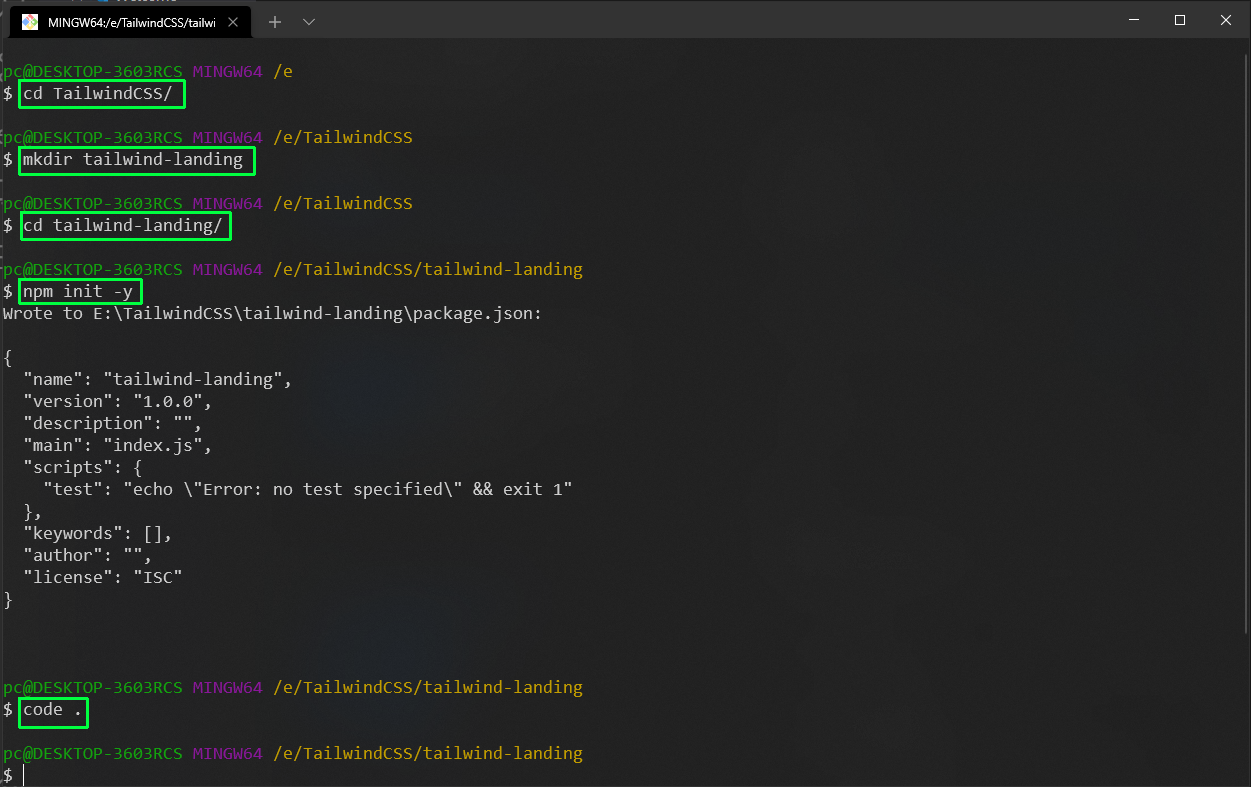Click the '/e' path in the first prompt line
The height and width of the screenshot is (787, 1251).
point(283,72)
